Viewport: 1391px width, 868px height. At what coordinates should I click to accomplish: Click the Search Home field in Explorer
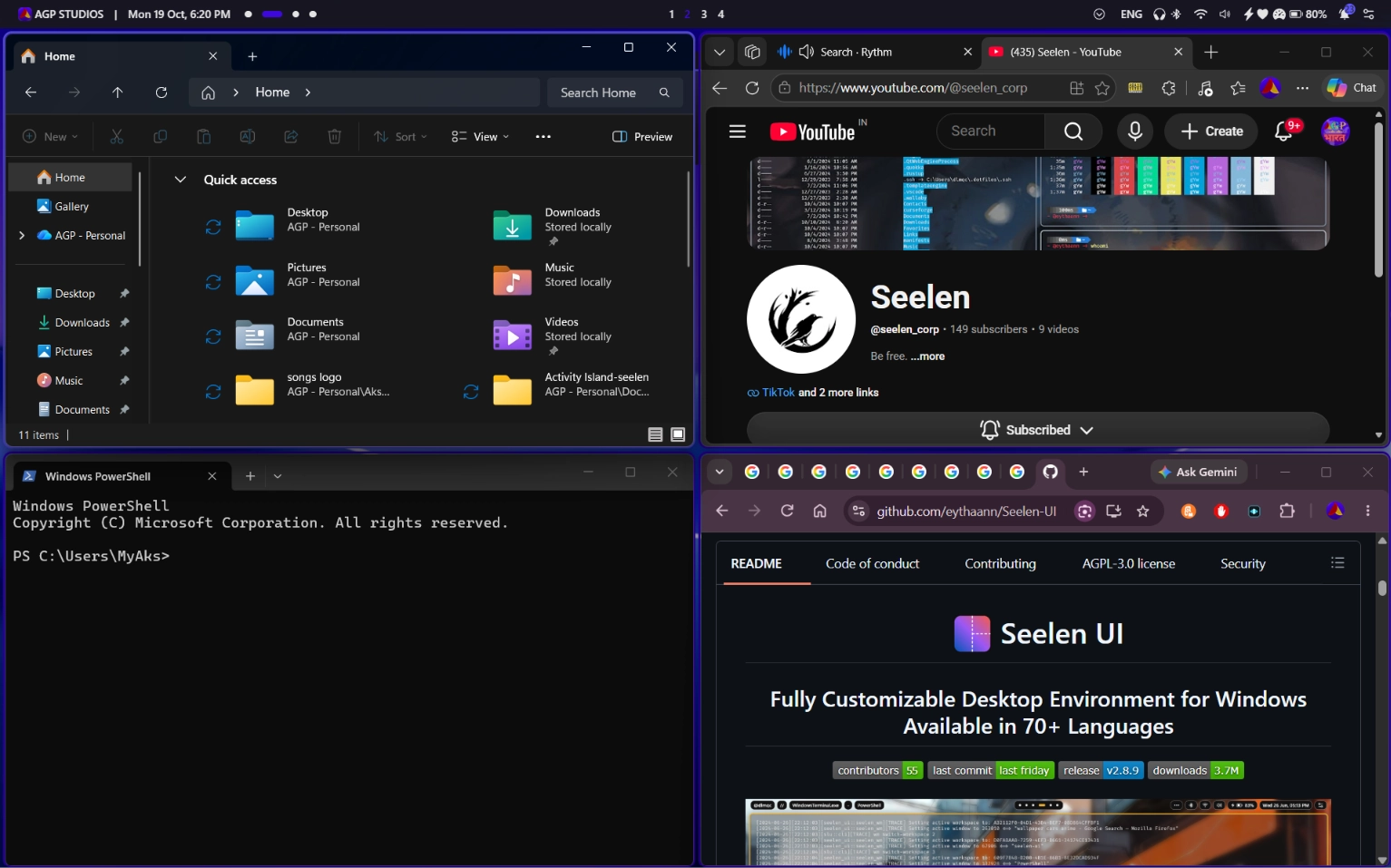[614, 93]
